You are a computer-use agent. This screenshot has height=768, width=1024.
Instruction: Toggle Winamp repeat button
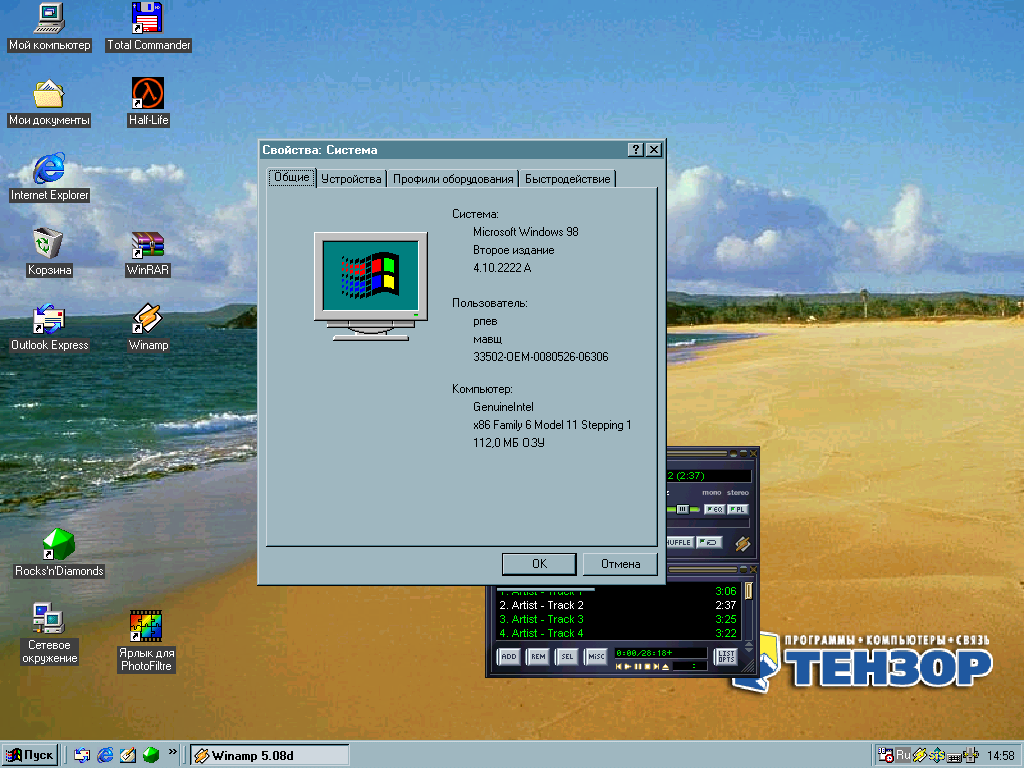pos(709,542)
